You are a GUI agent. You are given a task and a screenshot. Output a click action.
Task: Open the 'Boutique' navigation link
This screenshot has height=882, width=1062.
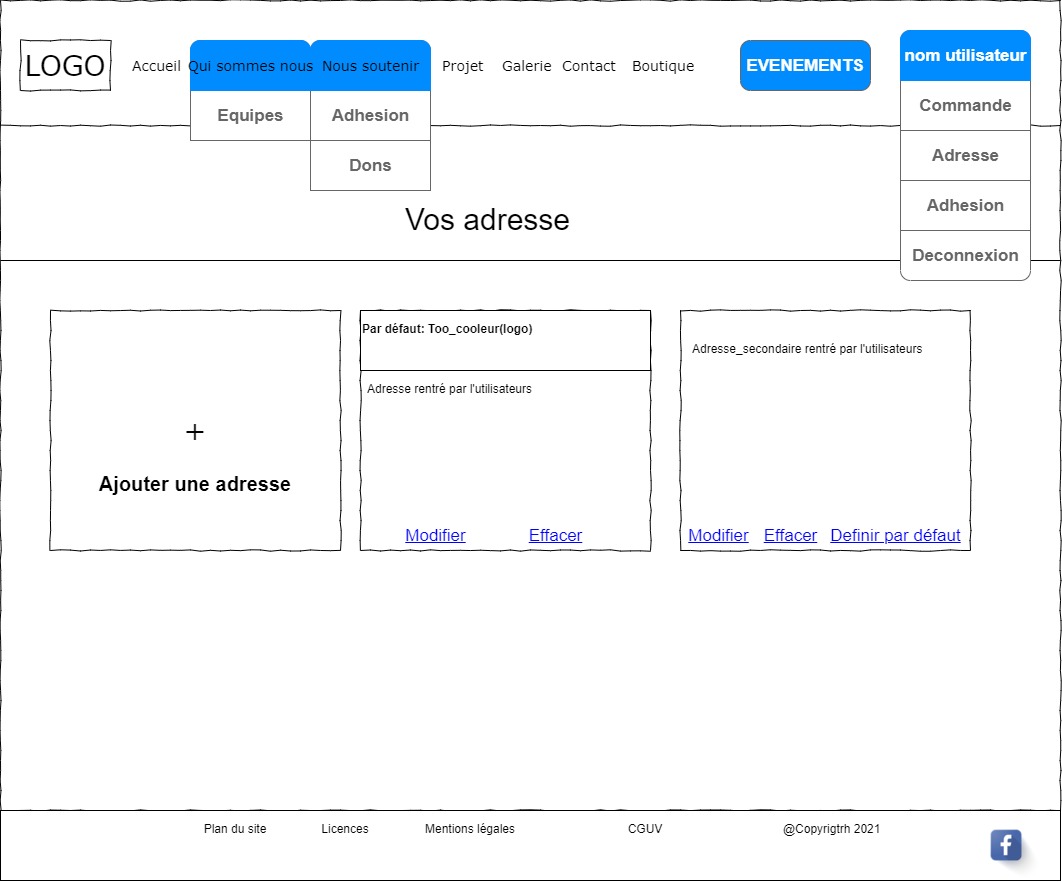[x=662, y=66]
